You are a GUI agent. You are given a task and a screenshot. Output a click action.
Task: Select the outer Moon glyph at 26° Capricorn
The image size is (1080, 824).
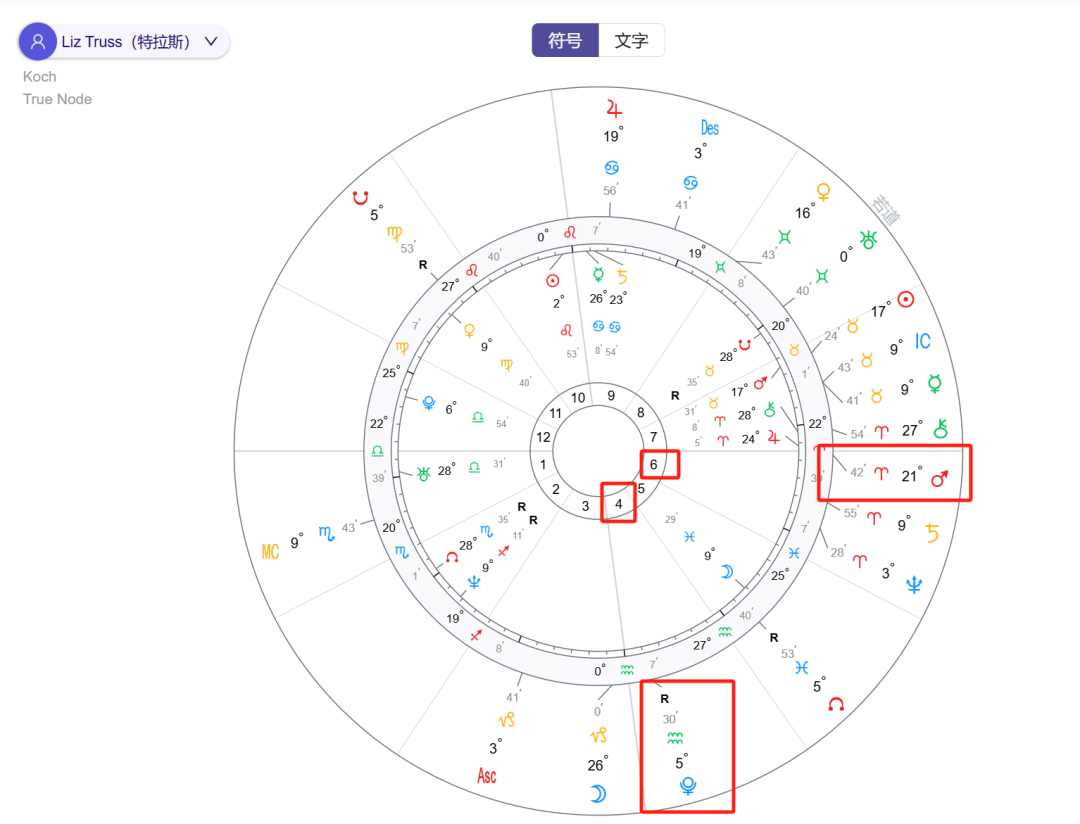pos(598,794)
